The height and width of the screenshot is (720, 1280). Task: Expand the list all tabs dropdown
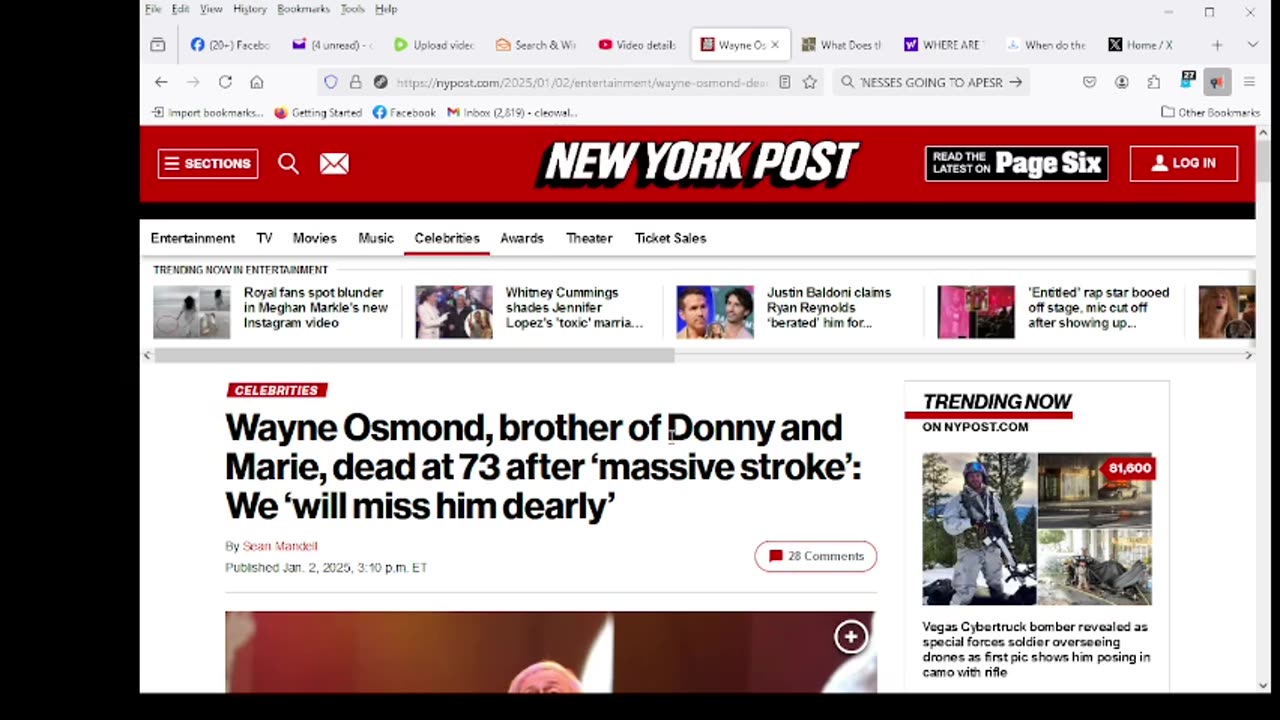1252,45
